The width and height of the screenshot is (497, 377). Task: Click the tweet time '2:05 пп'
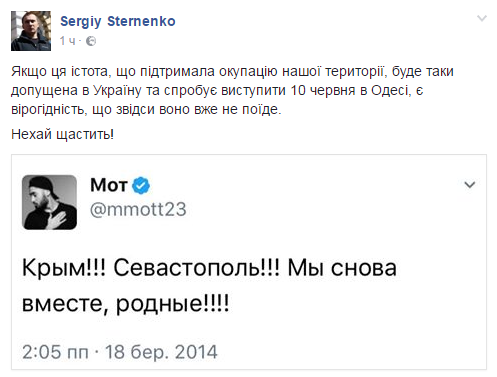tap(55, 352)
